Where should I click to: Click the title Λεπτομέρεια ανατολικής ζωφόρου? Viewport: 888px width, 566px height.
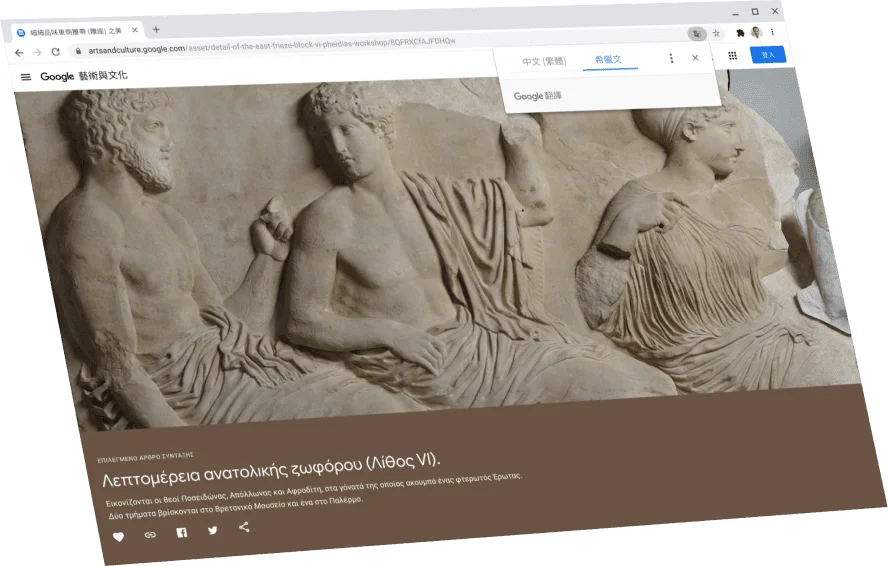pos(271,470)
